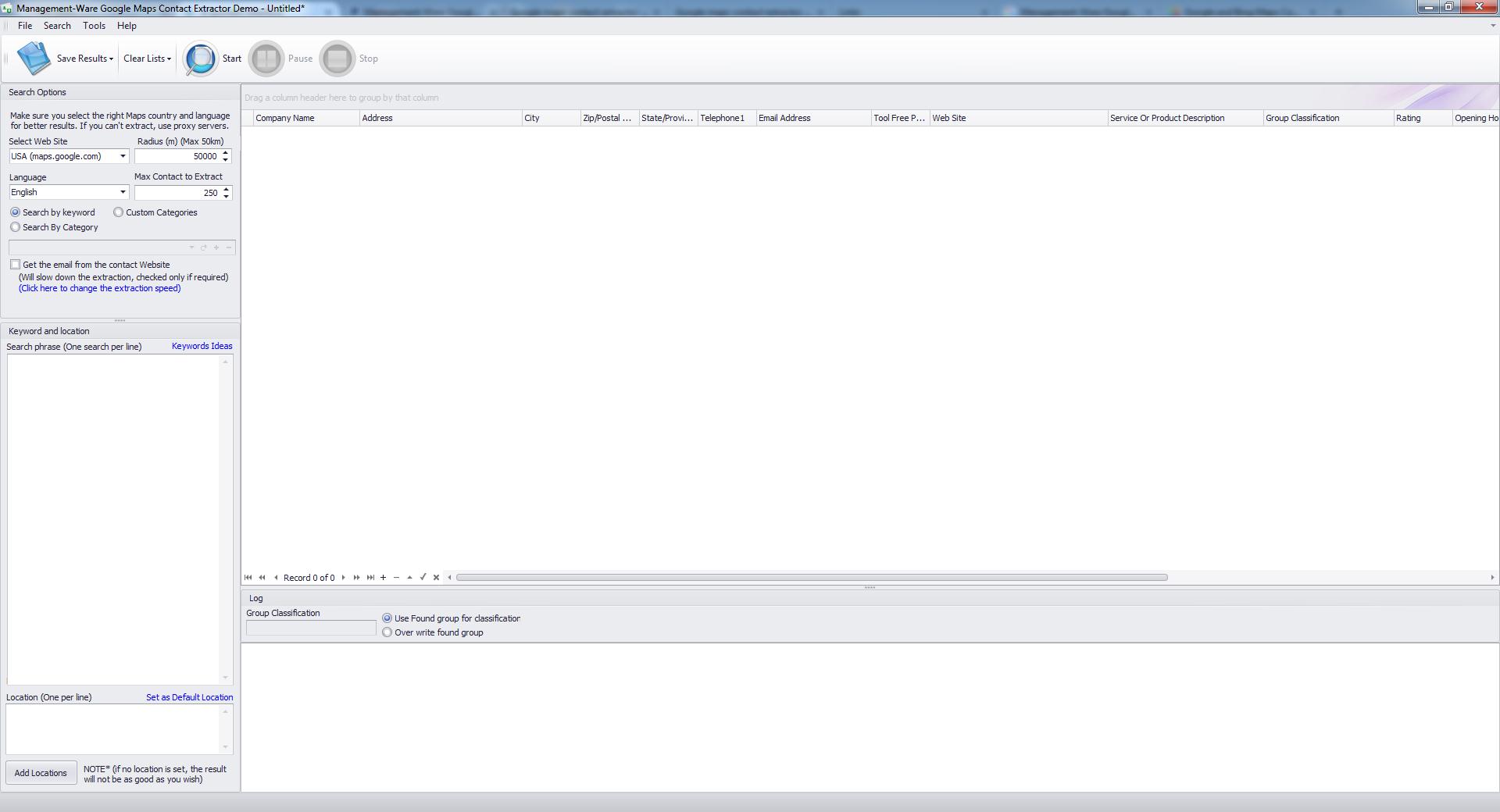The height and width of the screenshot is (812, 1500).
Task: Go to next record arrow
Action: [x=343, y=578]
